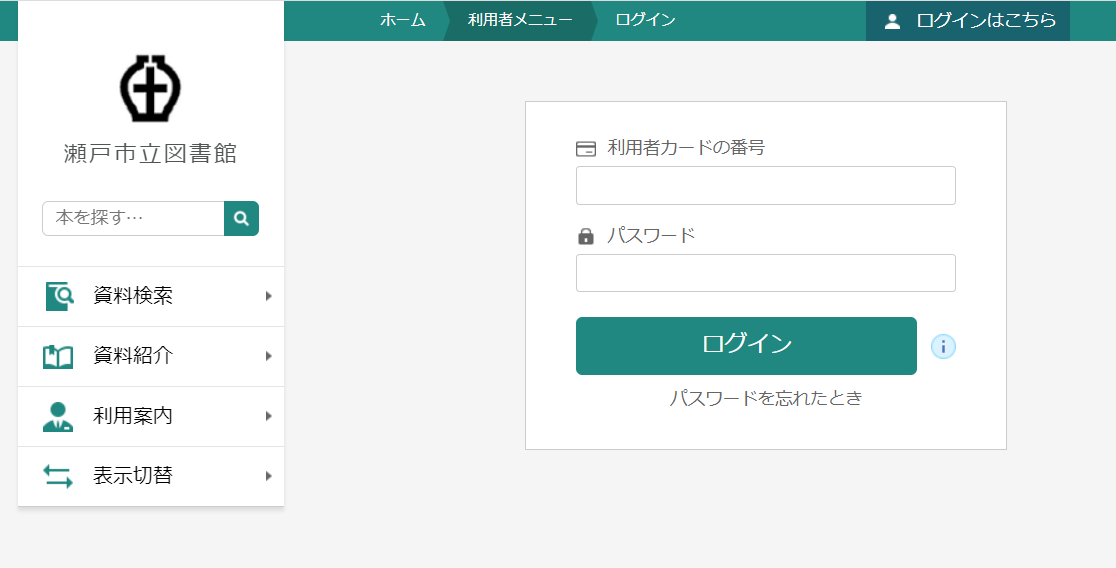This screenshot has width=1116, height=568.
Task: Focus the 利用者カードの番号 input field
Action: 766,186
